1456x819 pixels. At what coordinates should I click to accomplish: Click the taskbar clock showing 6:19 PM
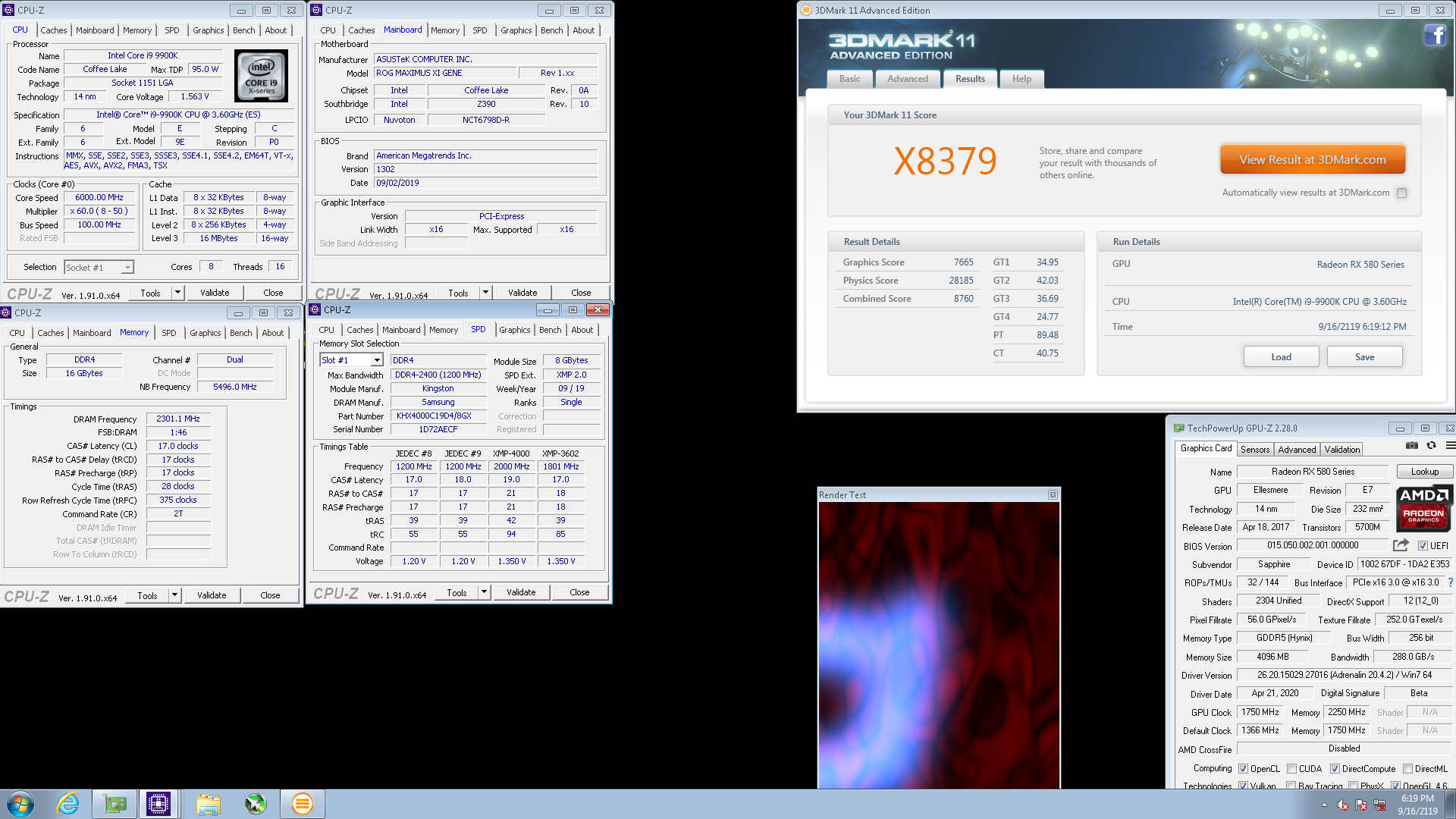1417,804
